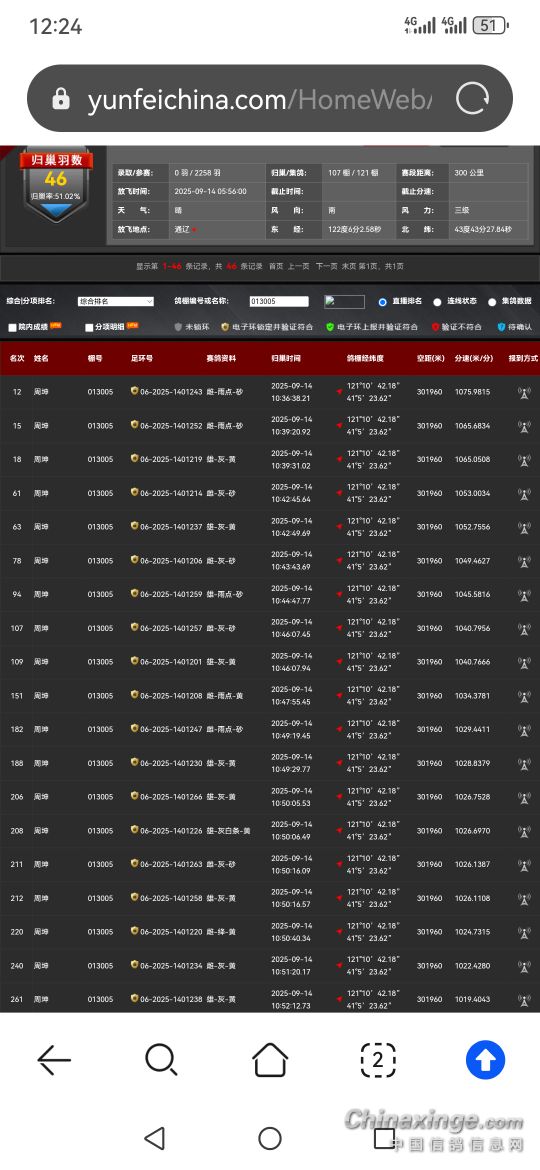Open the browser search icon

[161, 1060]
